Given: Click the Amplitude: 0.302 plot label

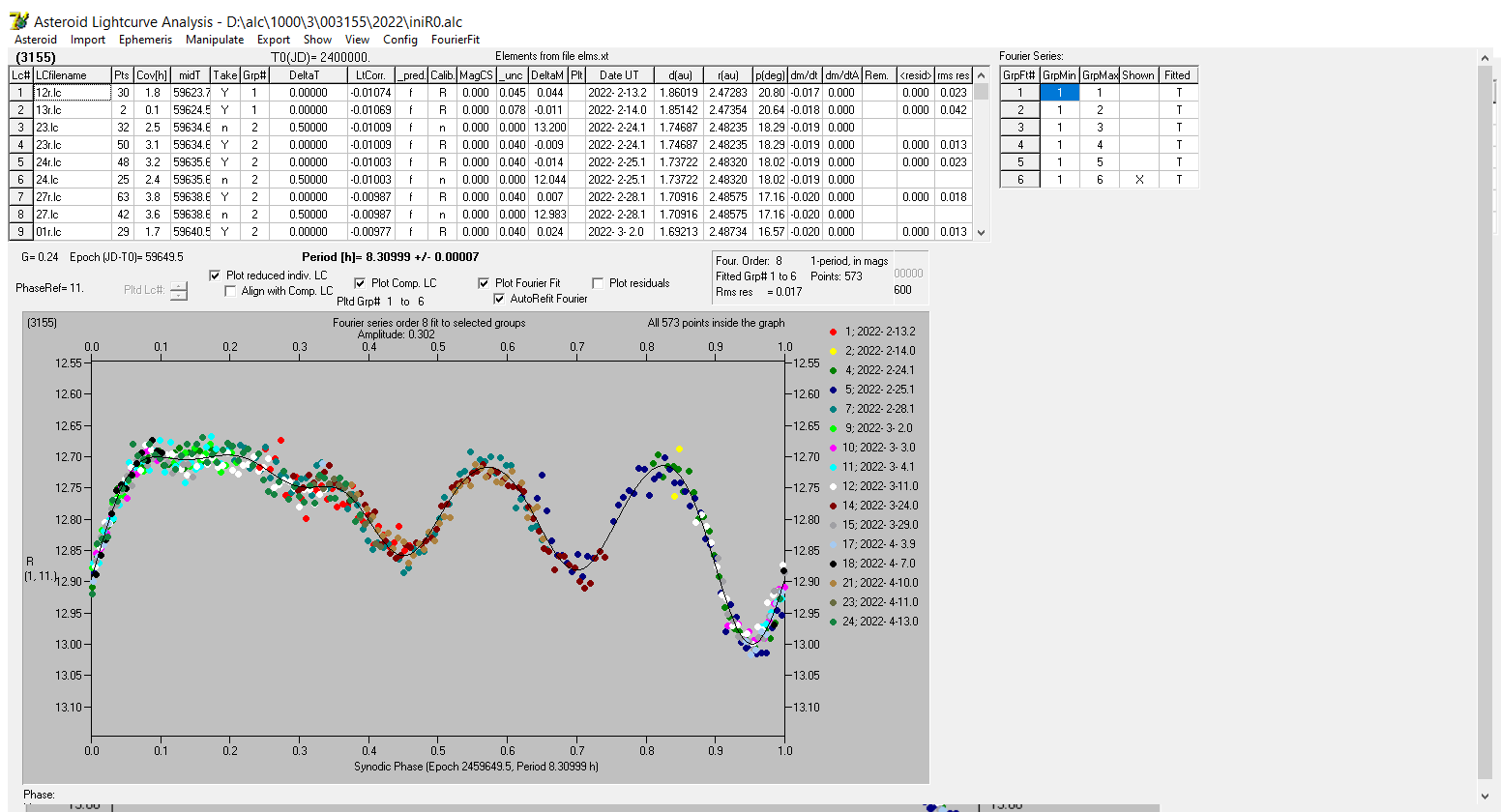Looking at the screenshot, I should tap(397, 334).
